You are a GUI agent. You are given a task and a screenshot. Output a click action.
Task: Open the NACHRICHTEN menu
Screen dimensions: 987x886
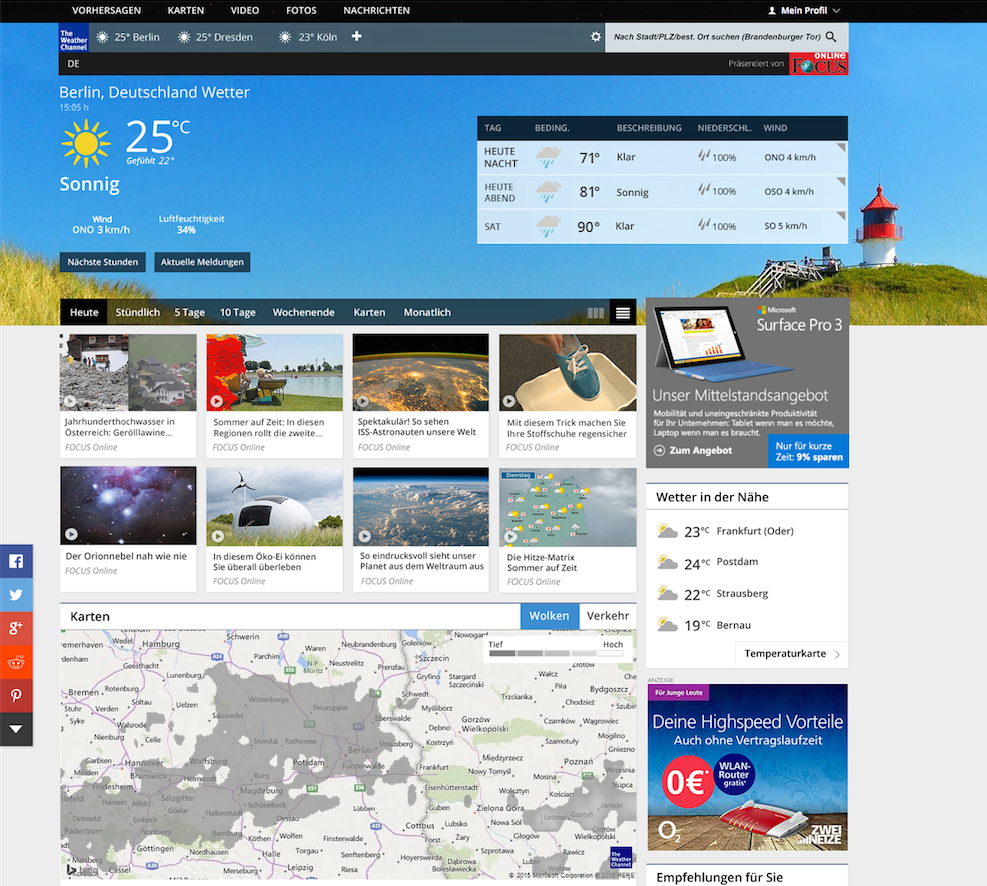pos(376,11)
